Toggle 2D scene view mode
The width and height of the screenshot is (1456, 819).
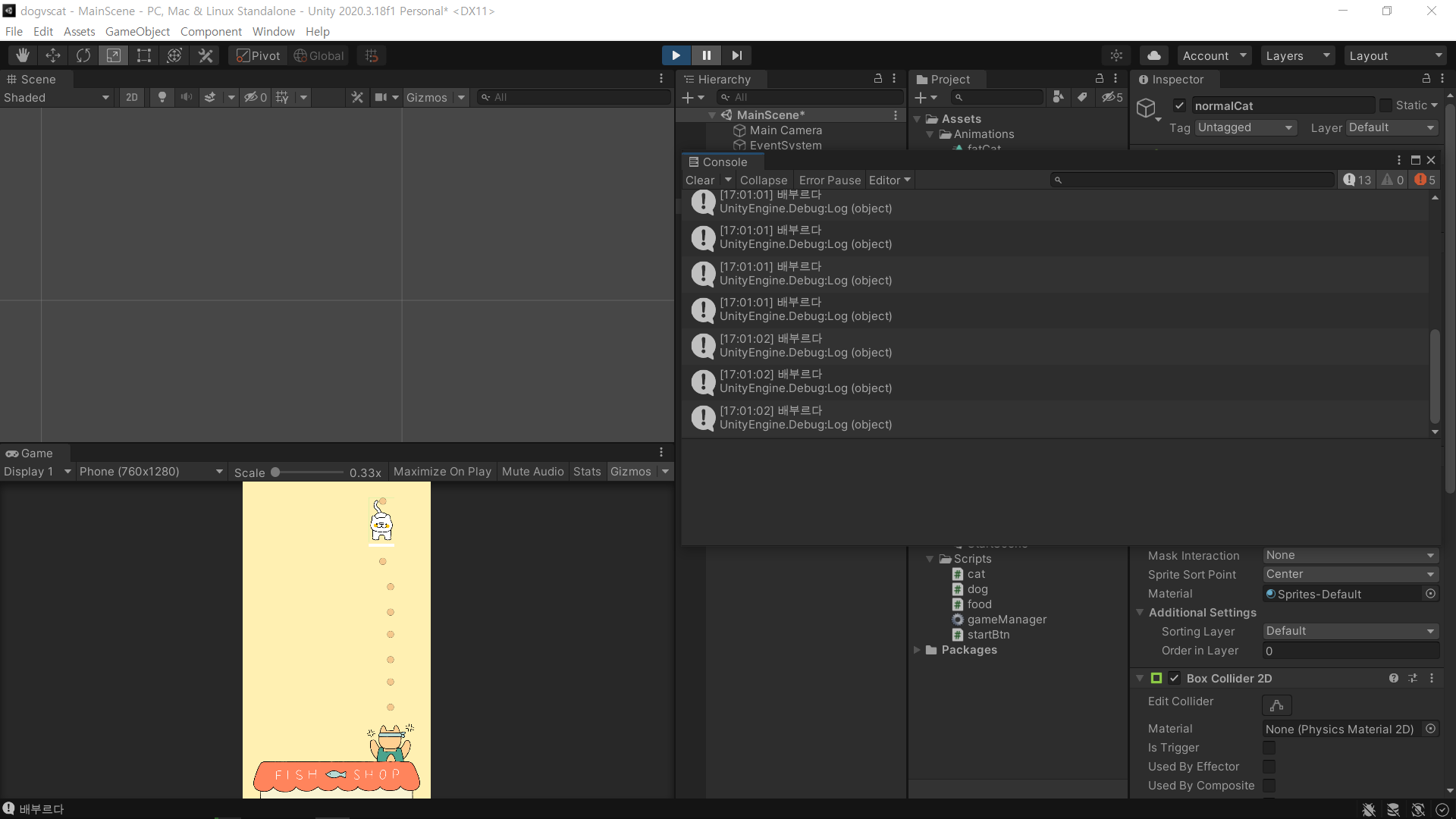coord(132,97)
